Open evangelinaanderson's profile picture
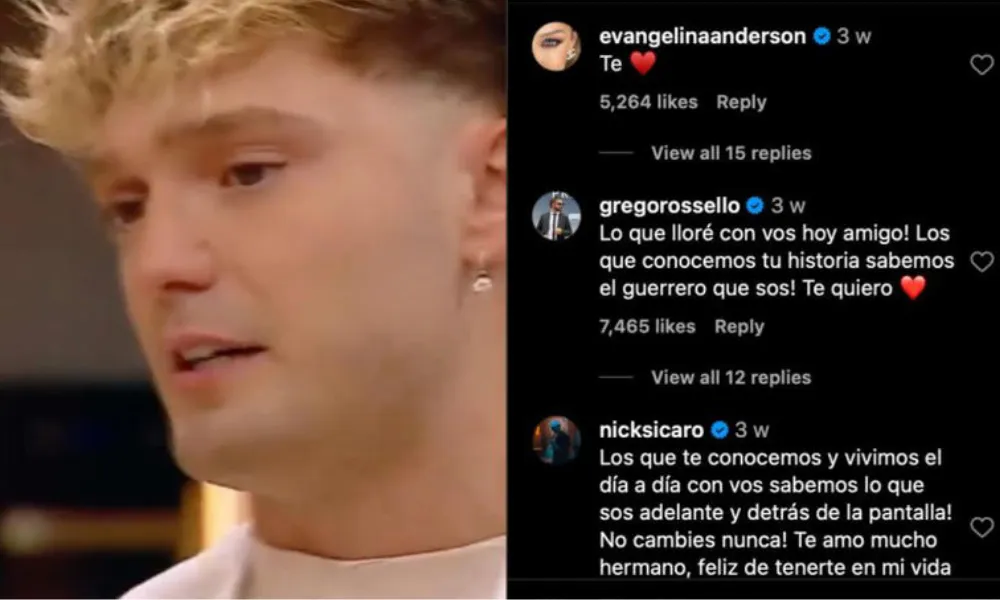This screenshot has height=600, width=1000. 556,47
